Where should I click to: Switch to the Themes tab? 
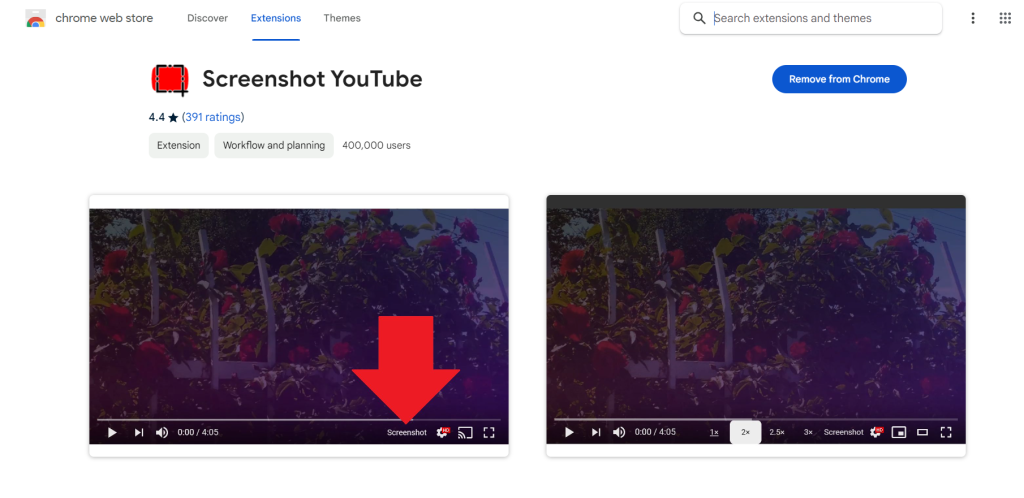(342, 18)
